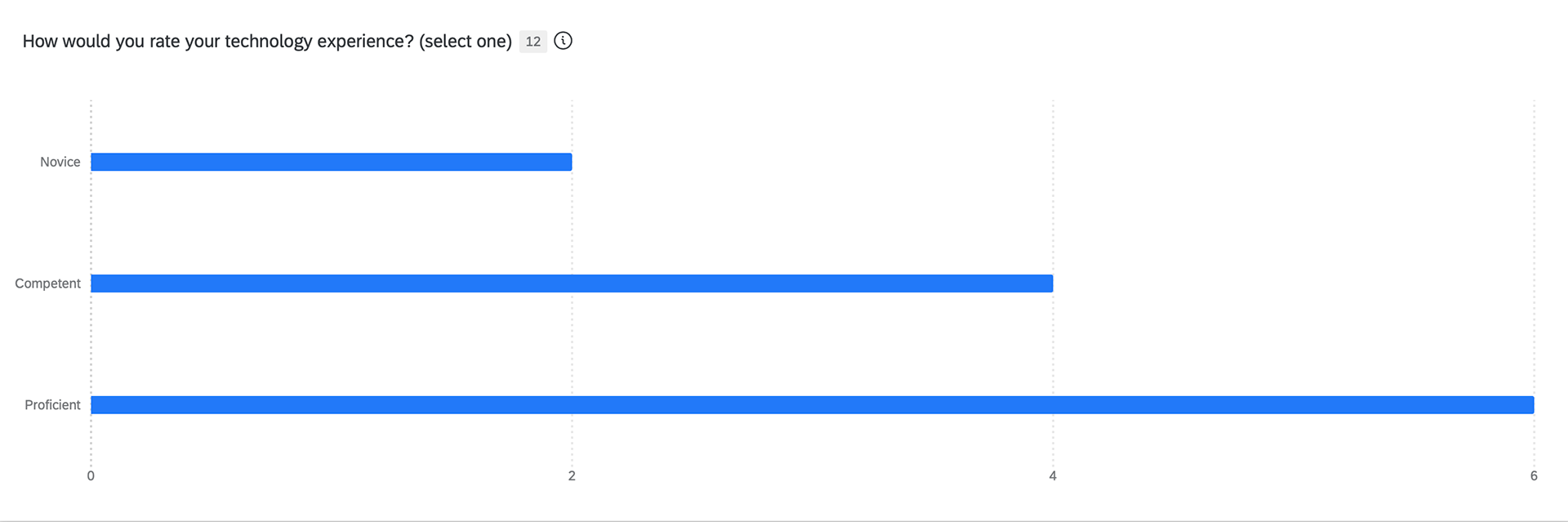This screenshot has height=522, width=1568.
Task: Click the 12 response count badge
Action: click(x=533, y=42)
